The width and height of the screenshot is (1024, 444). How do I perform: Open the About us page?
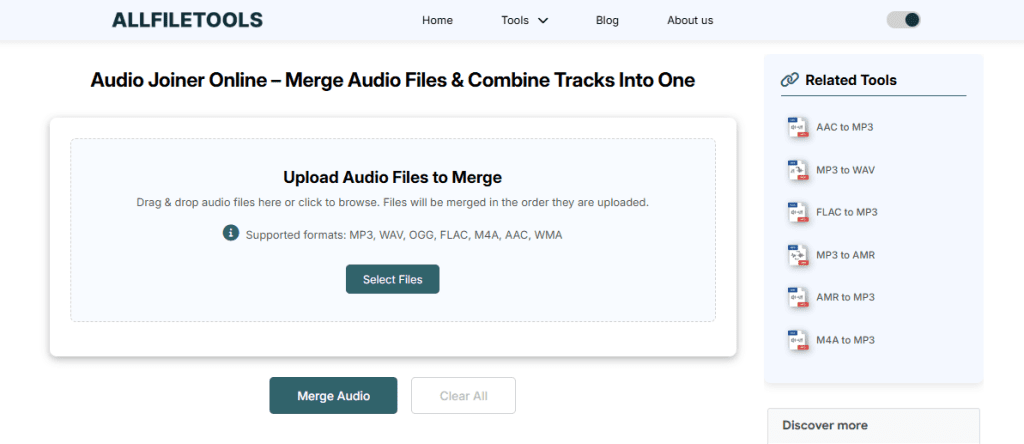690,20
